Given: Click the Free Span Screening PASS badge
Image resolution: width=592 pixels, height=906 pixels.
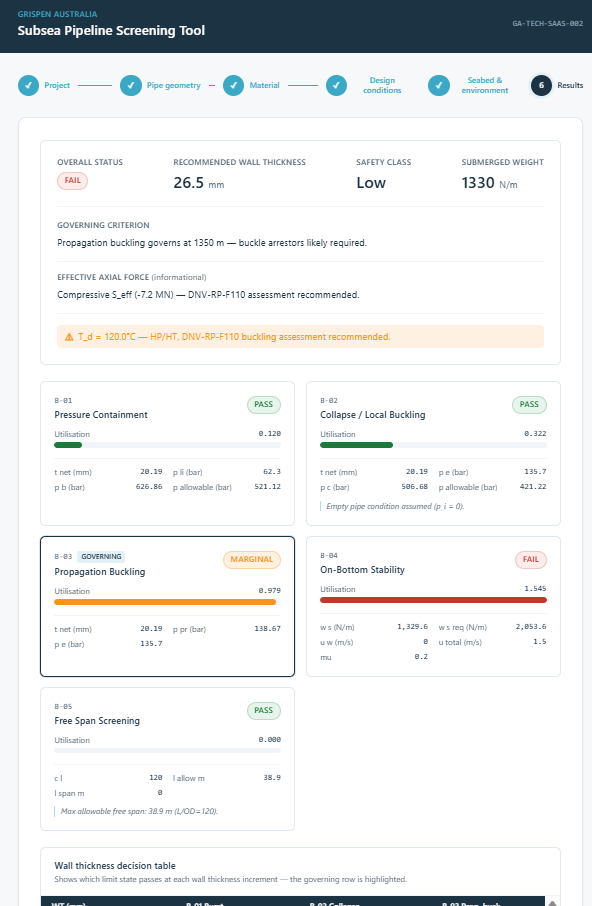Looking at the screenshot, I should 264,711.
